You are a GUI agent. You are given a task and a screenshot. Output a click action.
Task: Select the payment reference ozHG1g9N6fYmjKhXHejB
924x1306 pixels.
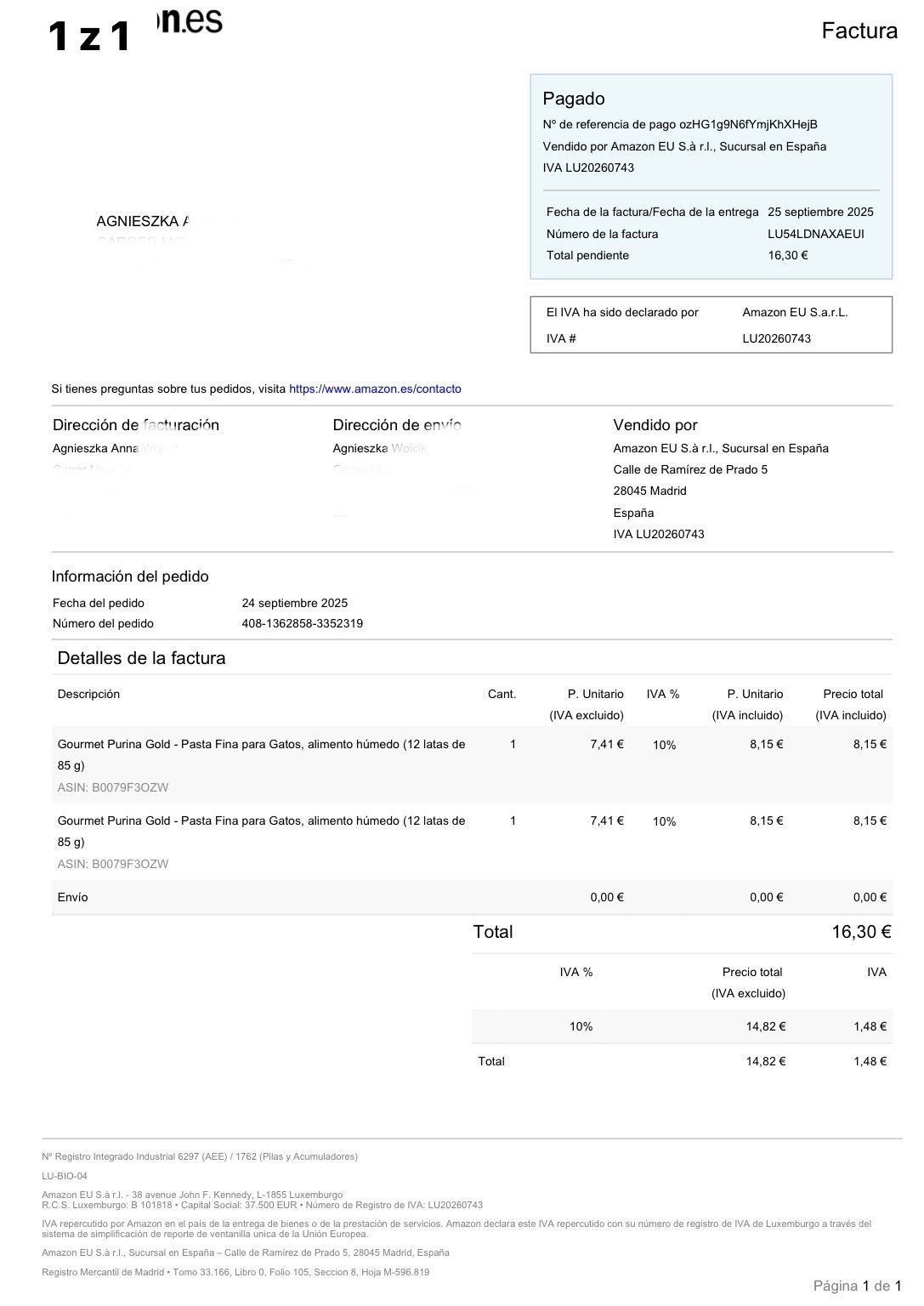748,124
